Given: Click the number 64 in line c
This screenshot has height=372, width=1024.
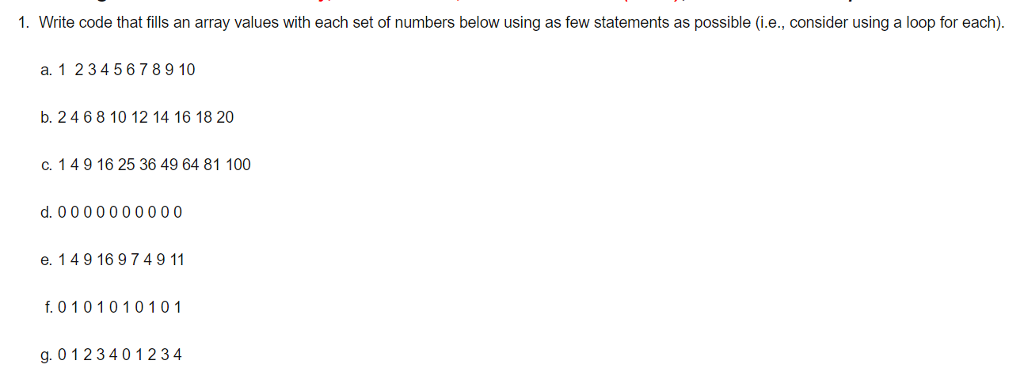Looking at the screenshot, I should [191, 165].
